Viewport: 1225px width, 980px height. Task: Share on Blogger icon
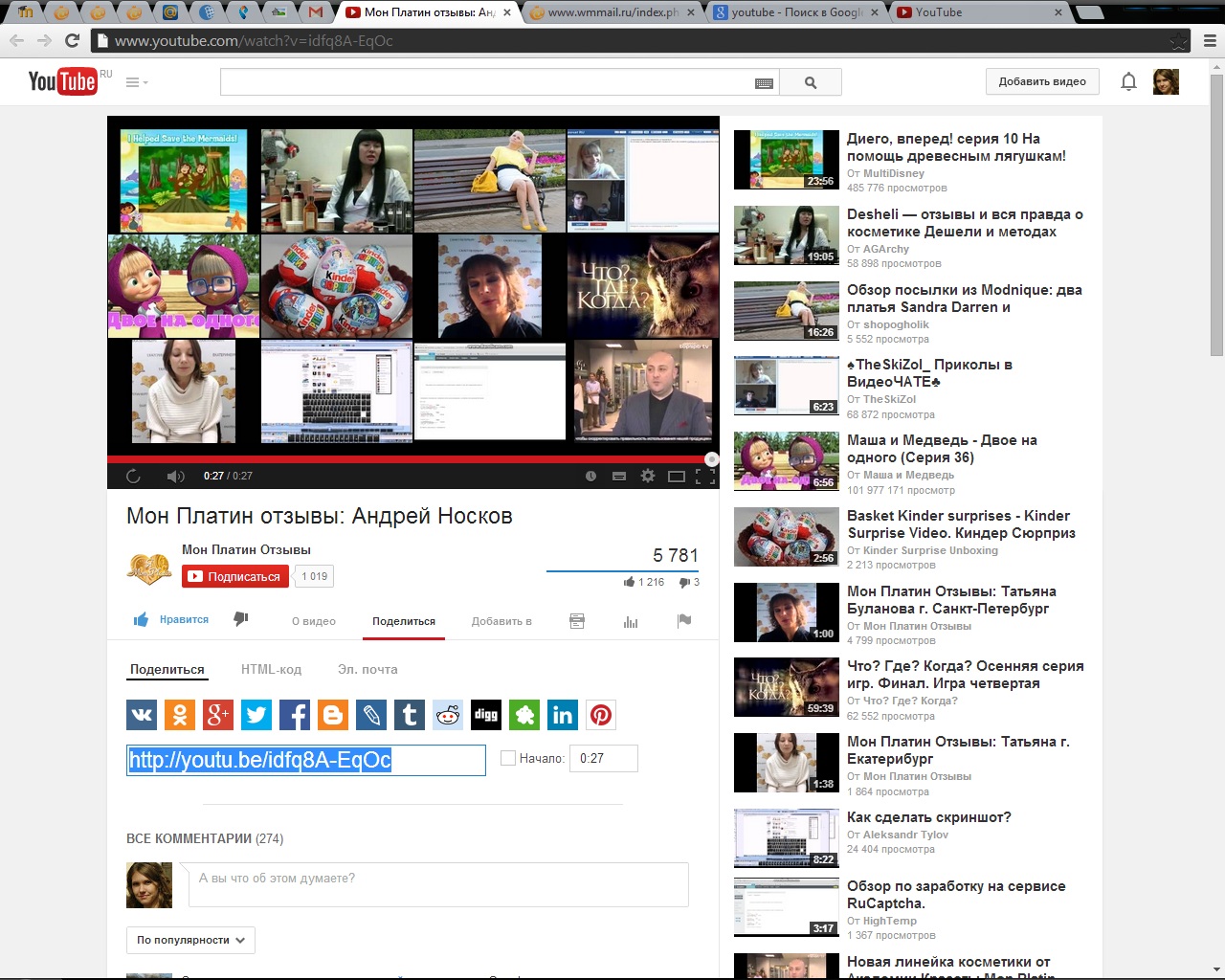[x=333, y=715]
